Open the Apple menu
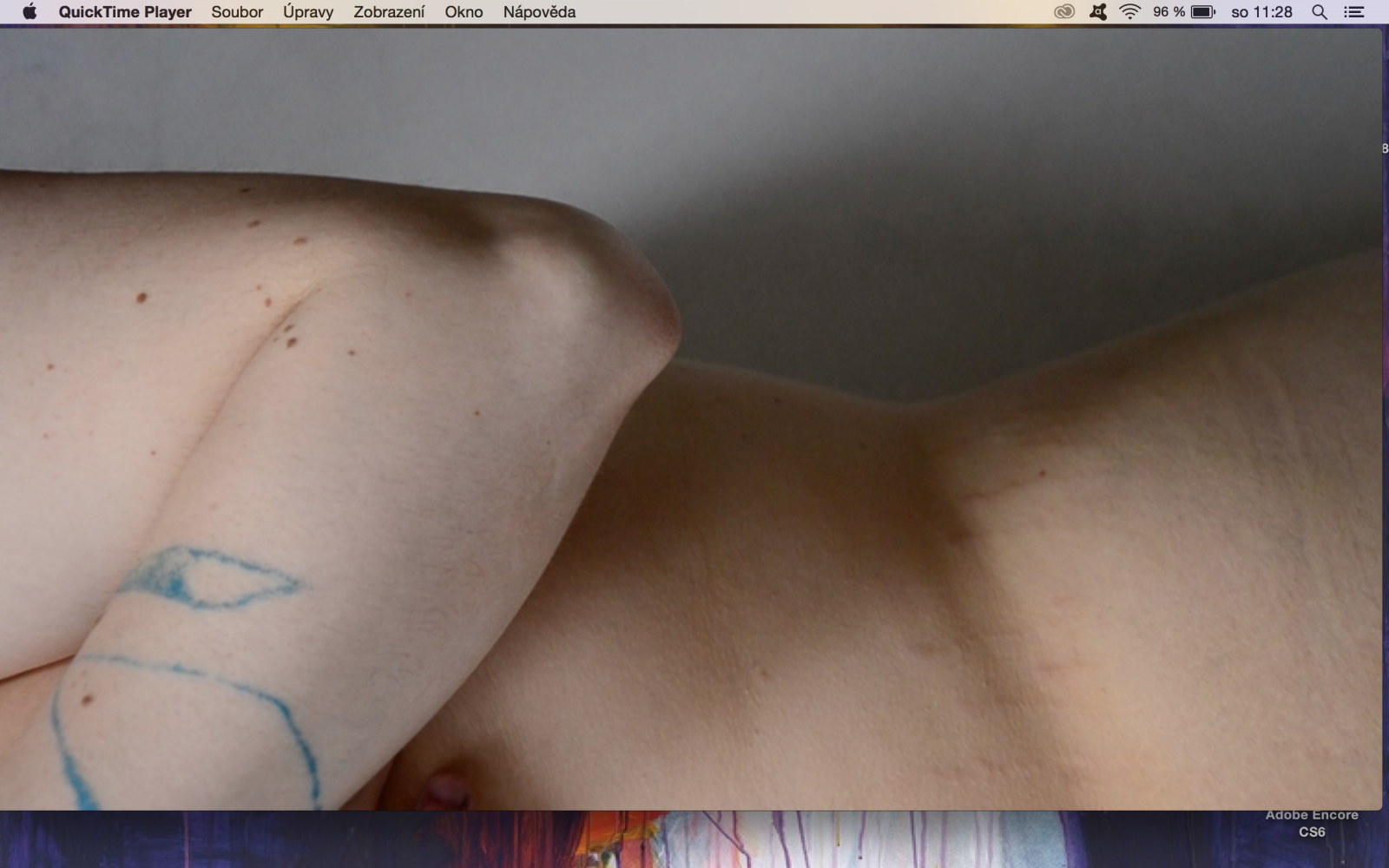Image resolution: width=1389 pixels, height=868 pixels. point(30,12)
